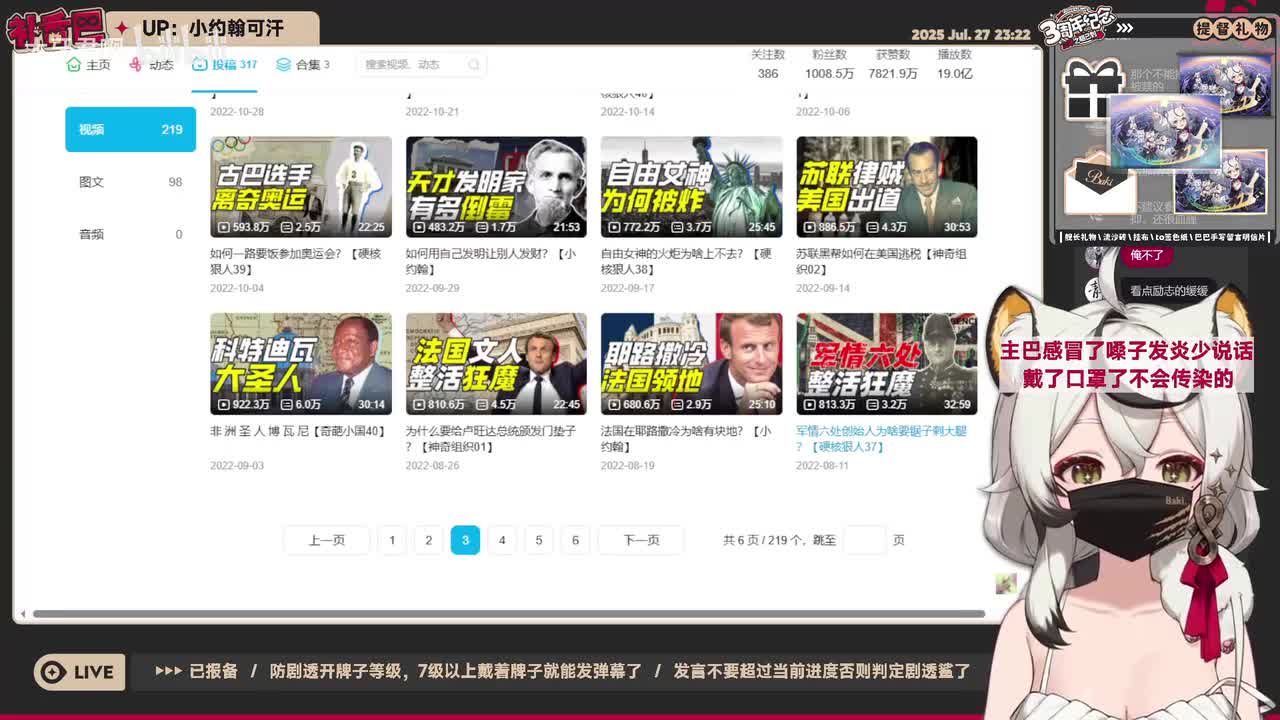Select the 音频 0 category
This screenshot has height=720, width=1280.
pos(131,234)
